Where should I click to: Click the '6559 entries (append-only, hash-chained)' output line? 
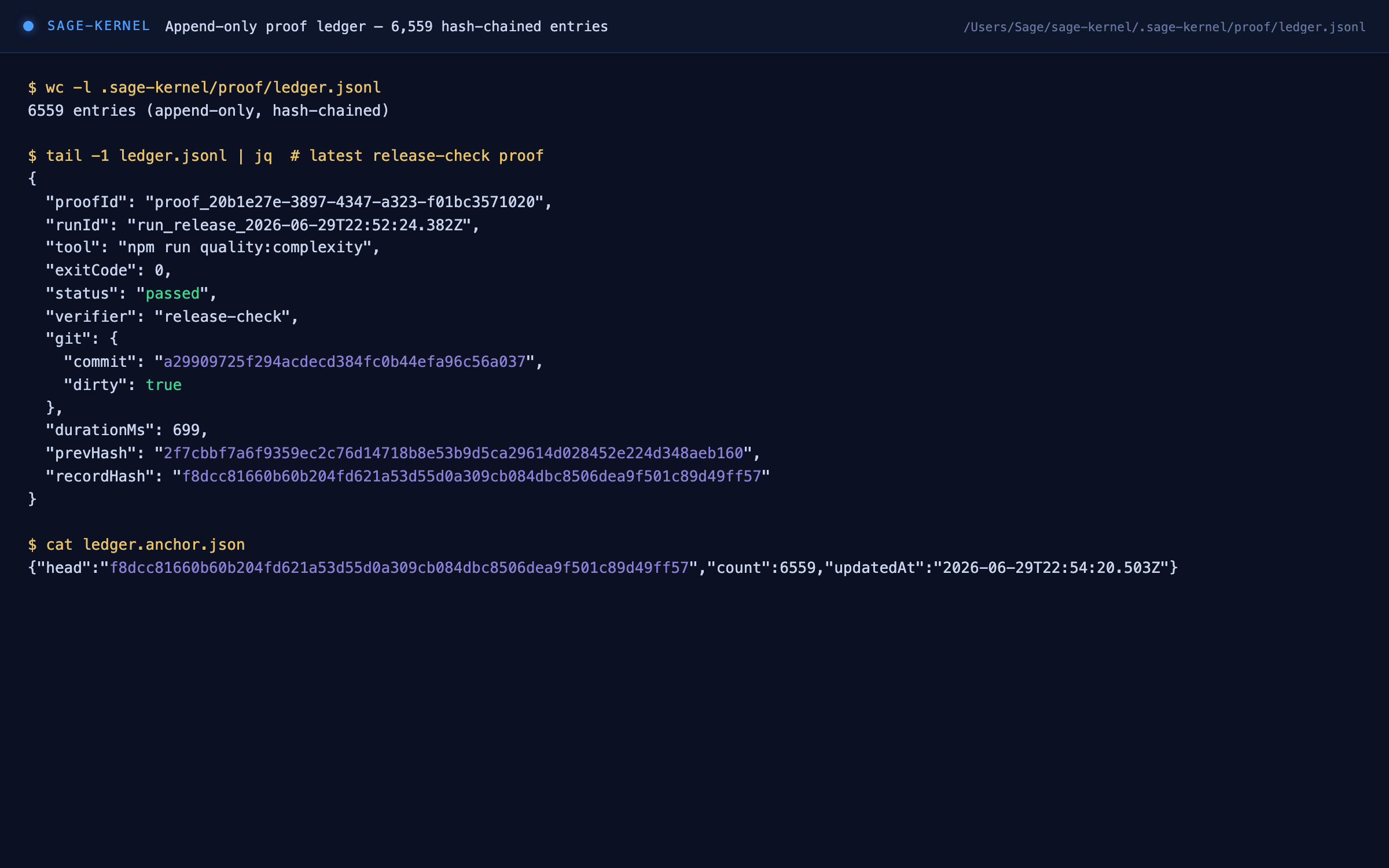pos(208,111)
